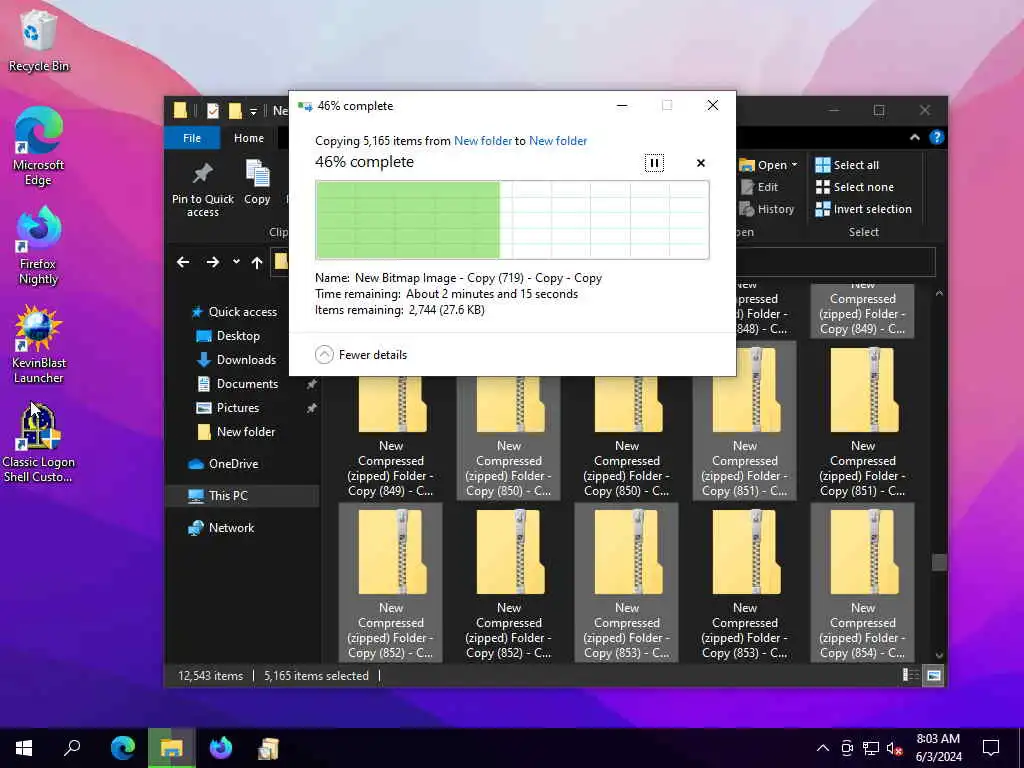Switch to the Home ribbon tab

click(249, 138)
